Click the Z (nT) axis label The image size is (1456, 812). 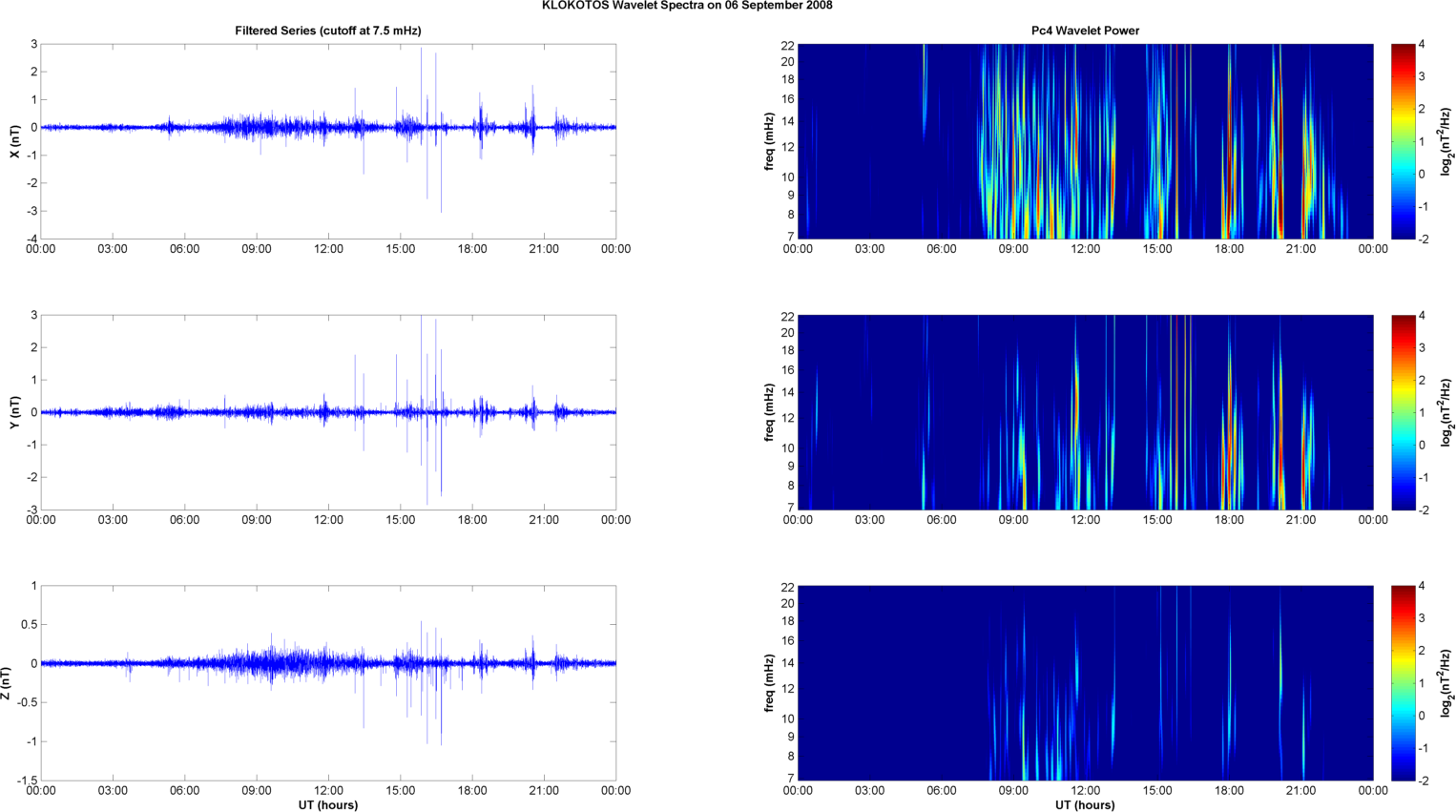pyautogui.click(x=7, y=683)
